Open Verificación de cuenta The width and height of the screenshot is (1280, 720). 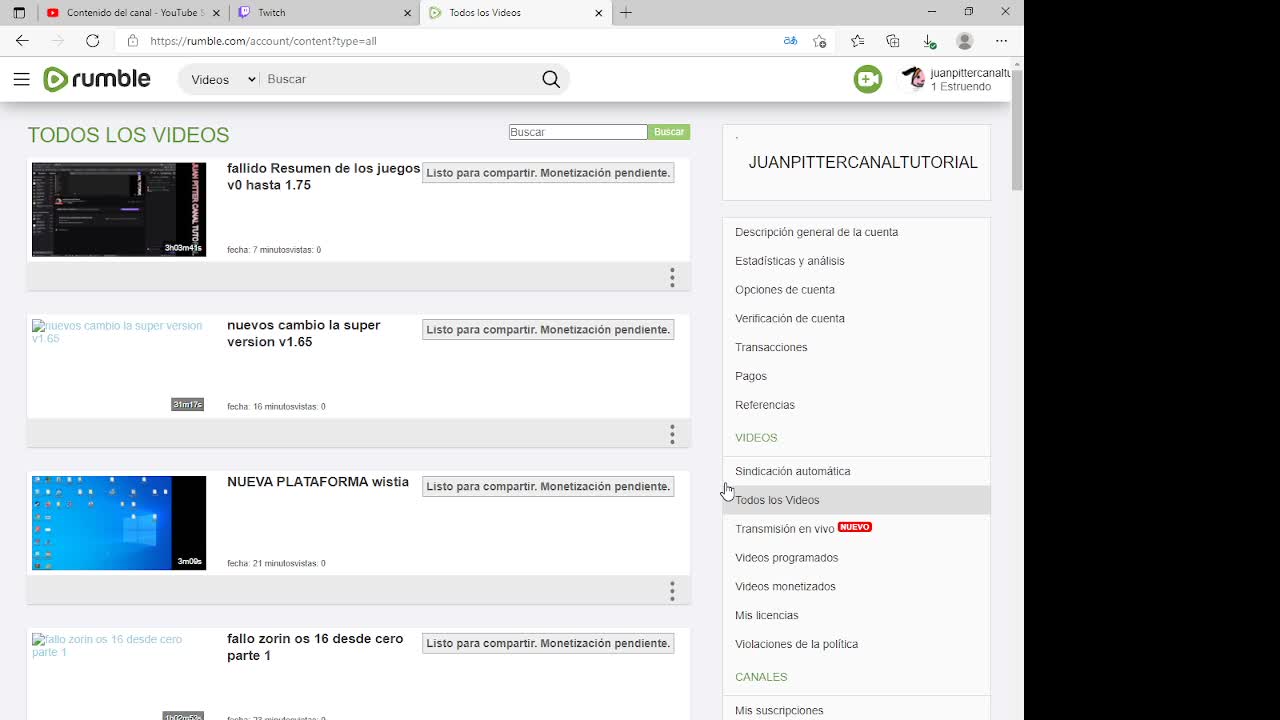coord(789,319)
